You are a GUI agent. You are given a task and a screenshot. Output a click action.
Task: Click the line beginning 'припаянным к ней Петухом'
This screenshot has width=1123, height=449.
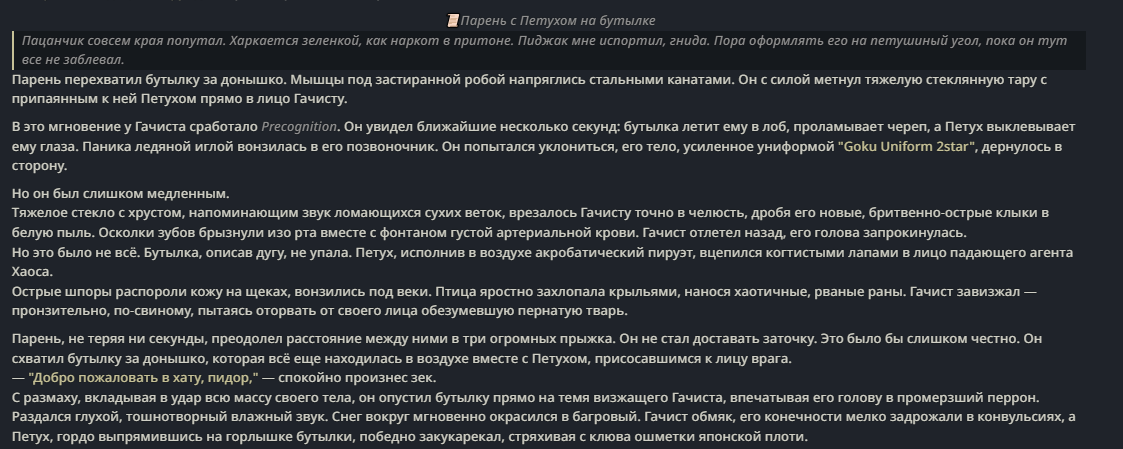coord(180,99)
